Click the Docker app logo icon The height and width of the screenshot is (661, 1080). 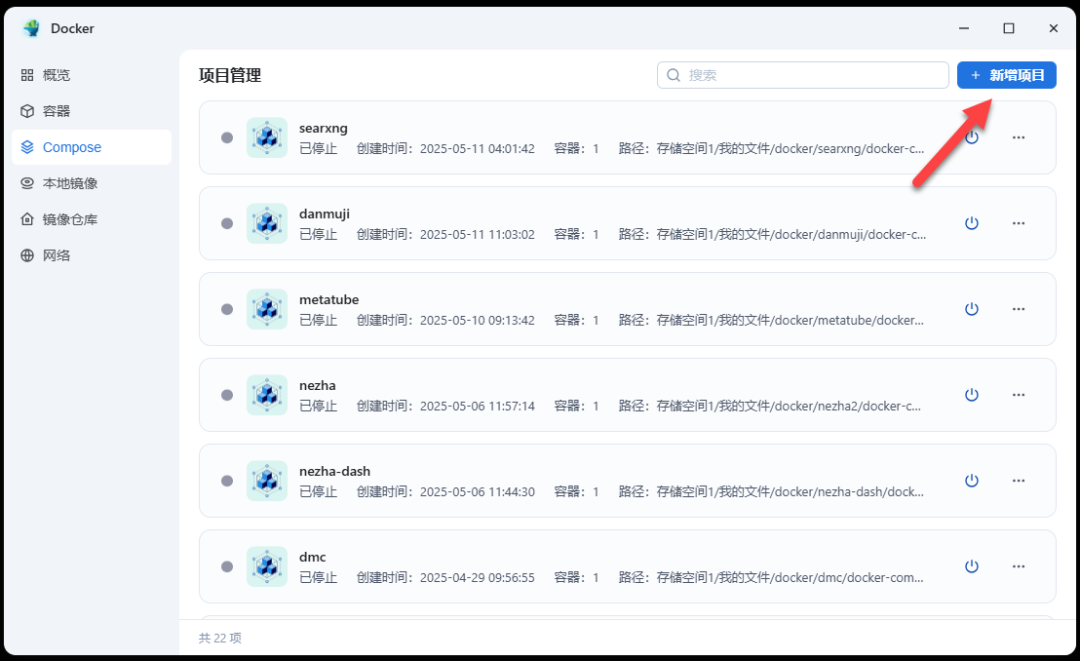coord(31,28)
